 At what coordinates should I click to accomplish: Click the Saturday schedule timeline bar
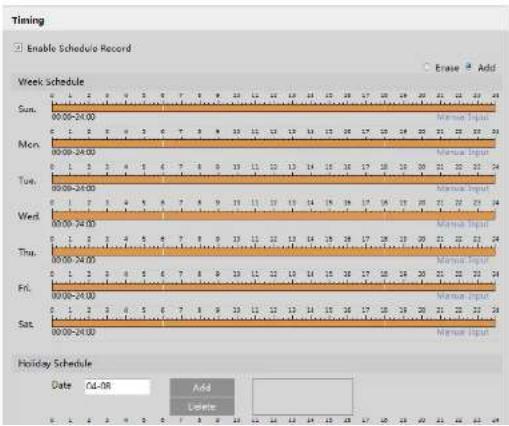coord(274,323)
